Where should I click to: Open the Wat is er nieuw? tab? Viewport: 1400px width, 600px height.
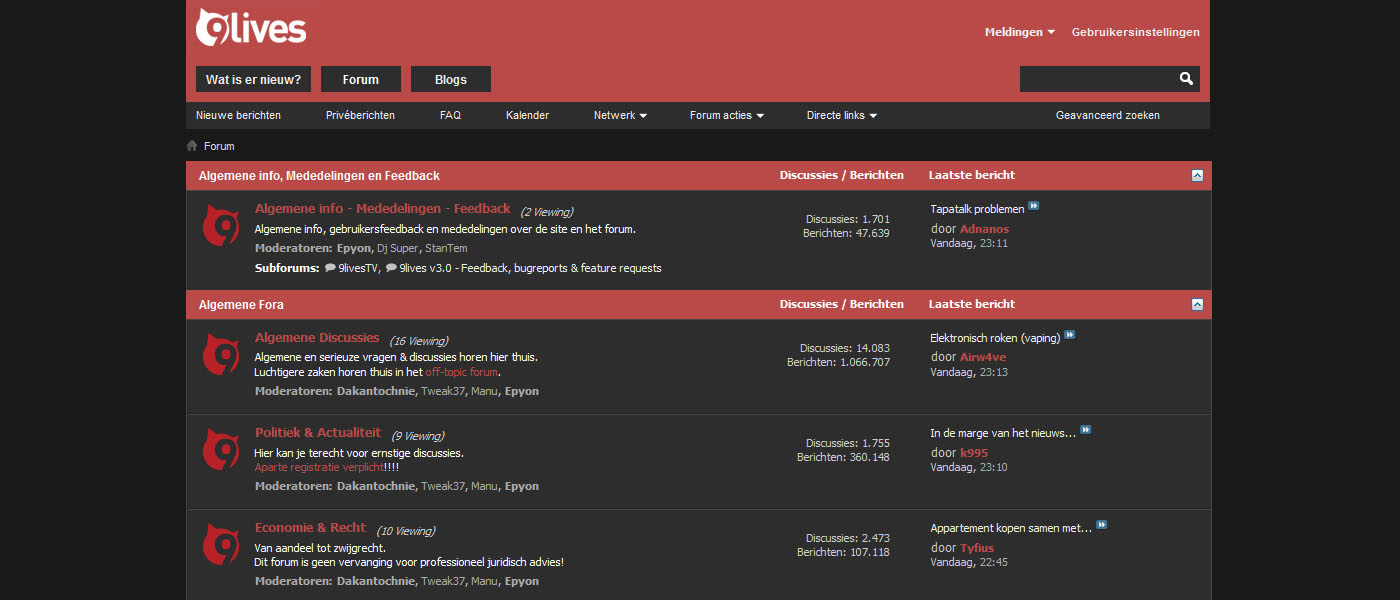tap(253, 79)
